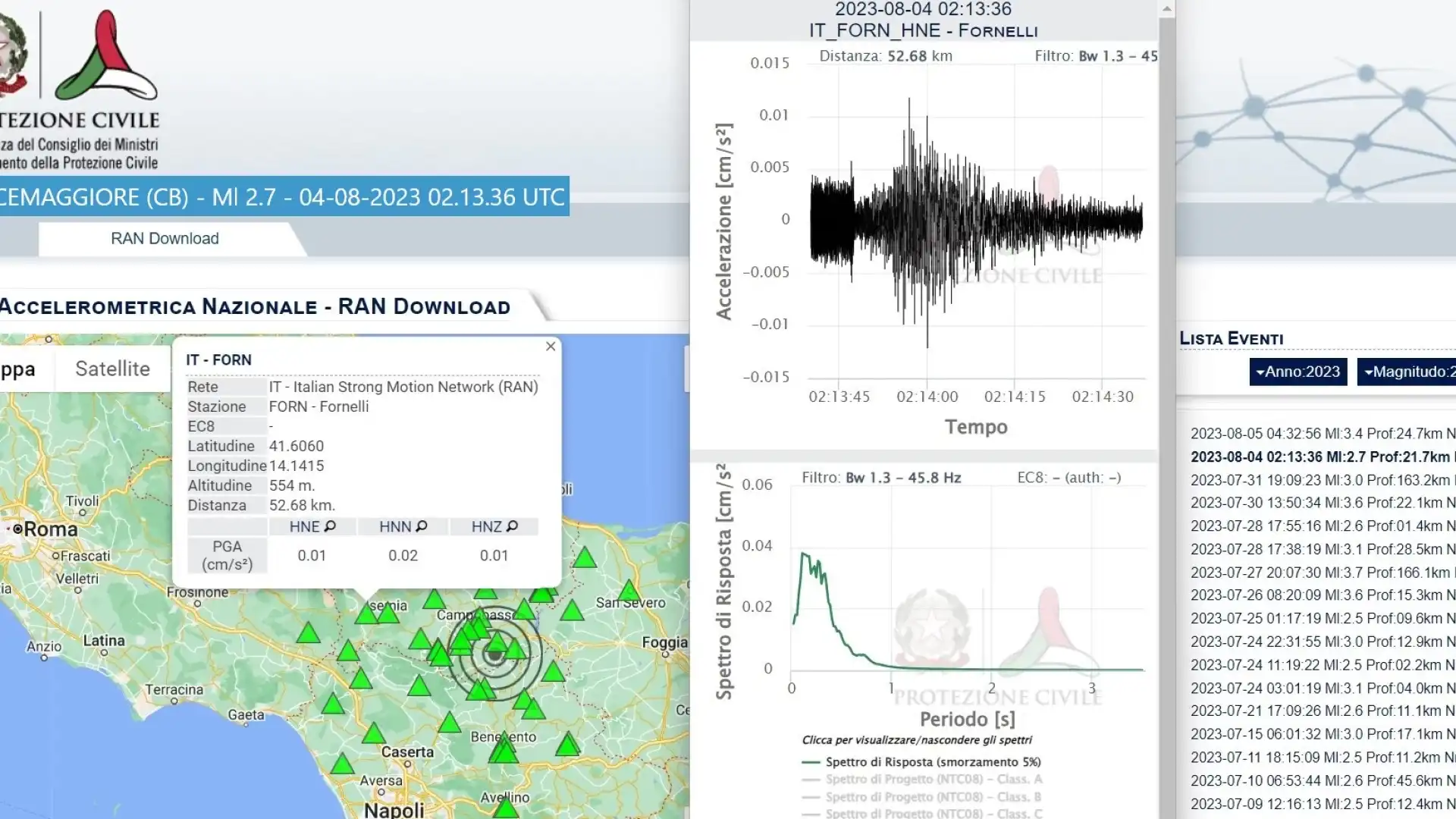The height and width of the screenshot is (819, 1456).
Task: Click Latitudine value 41.6060
Action: [297, 446]
